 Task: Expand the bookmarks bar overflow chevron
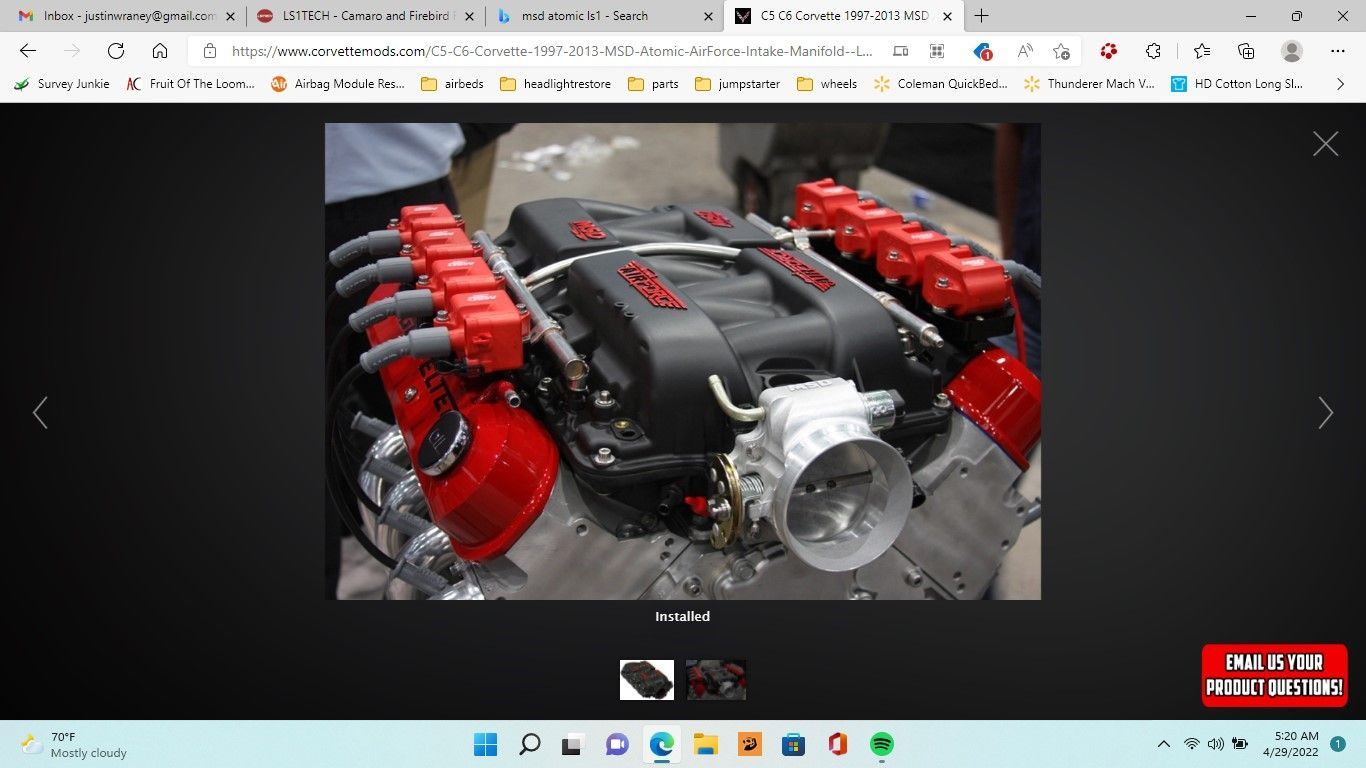(1340, 84)
